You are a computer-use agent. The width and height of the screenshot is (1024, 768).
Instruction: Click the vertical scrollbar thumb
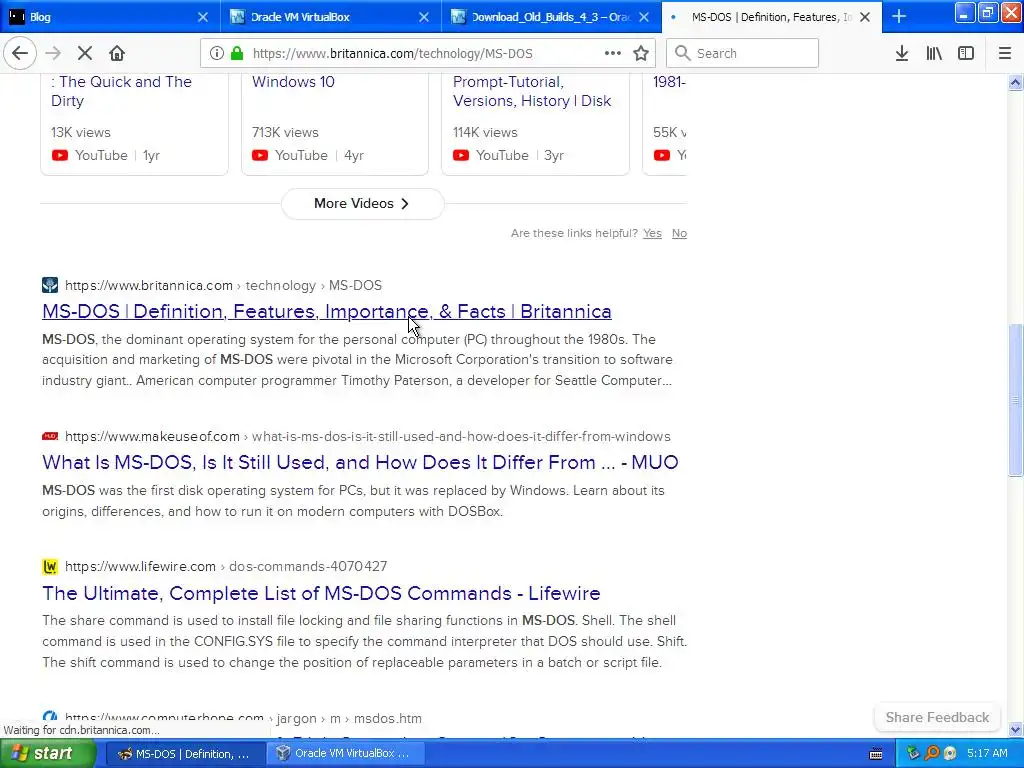click(x=1015, y=400)
